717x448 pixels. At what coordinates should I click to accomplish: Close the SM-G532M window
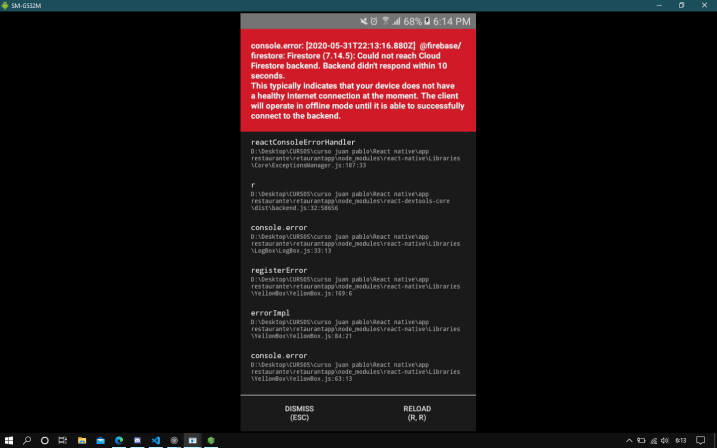pos(704,5)
